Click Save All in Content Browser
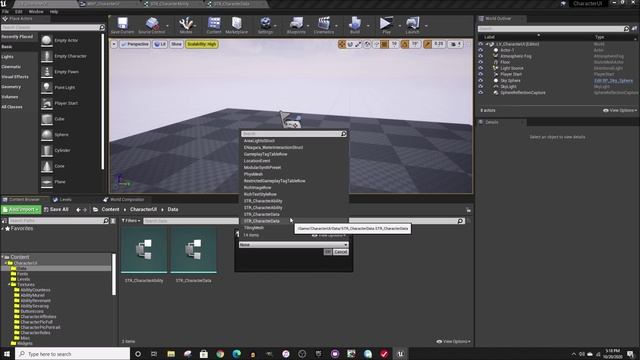Image resolution: width=640 pixels, height=360 pixels. point(56,209)
